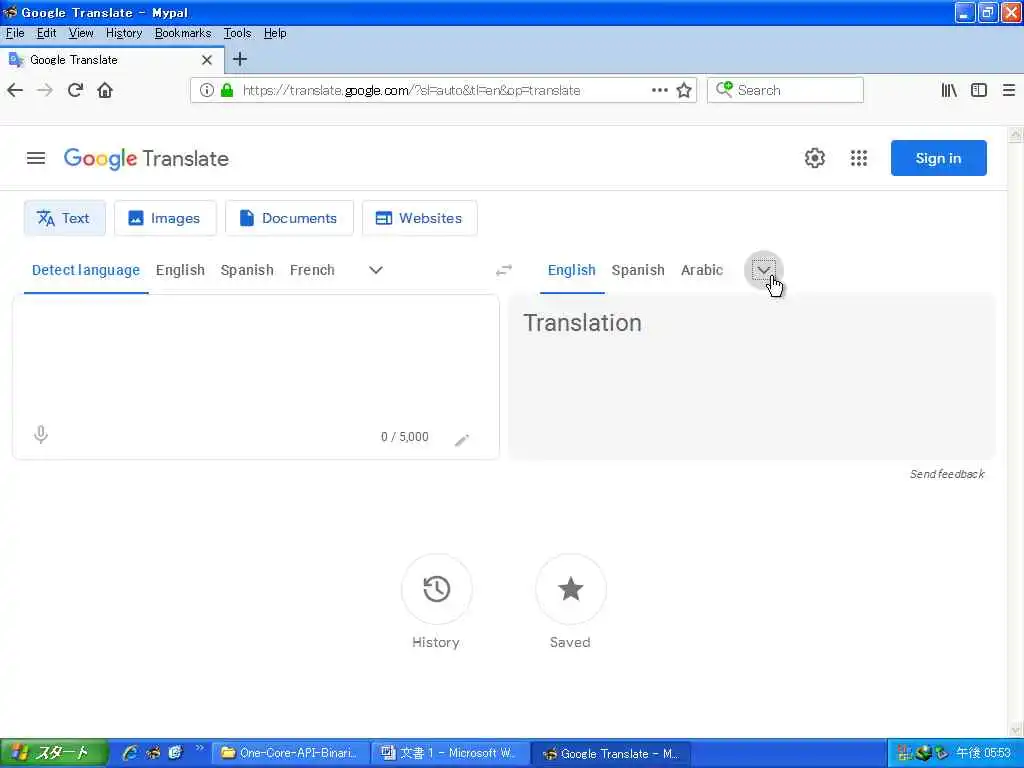Open the Library icon in toolbar
1024x768 pixels.
[949, 90]
